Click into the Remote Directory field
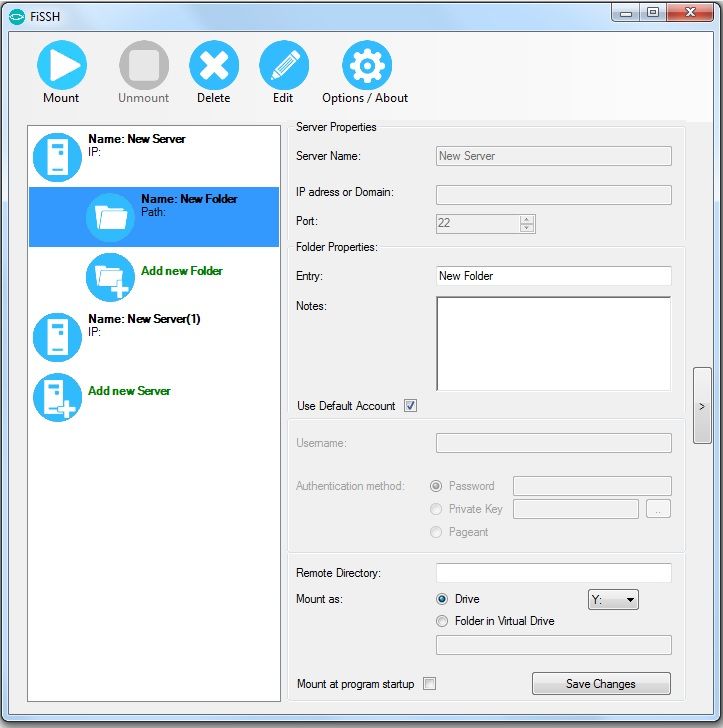Viewport: 723px width, 728px height. coord(553,573)
